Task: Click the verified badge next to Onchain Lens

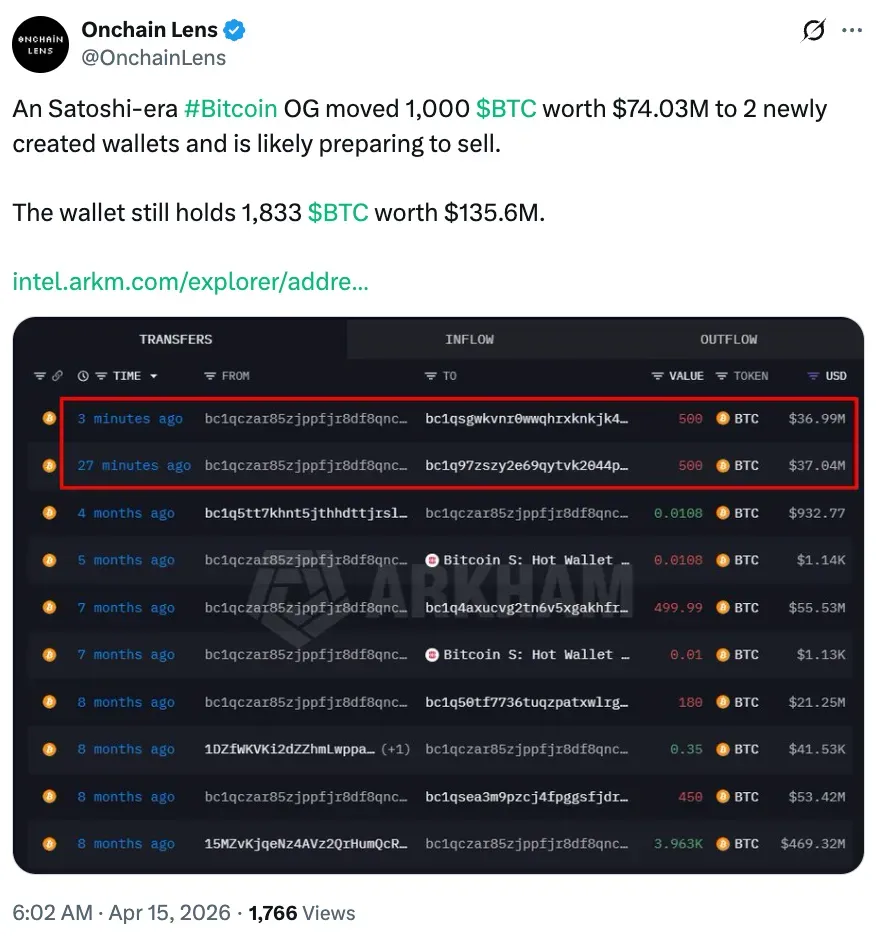Action: (235, 32)
